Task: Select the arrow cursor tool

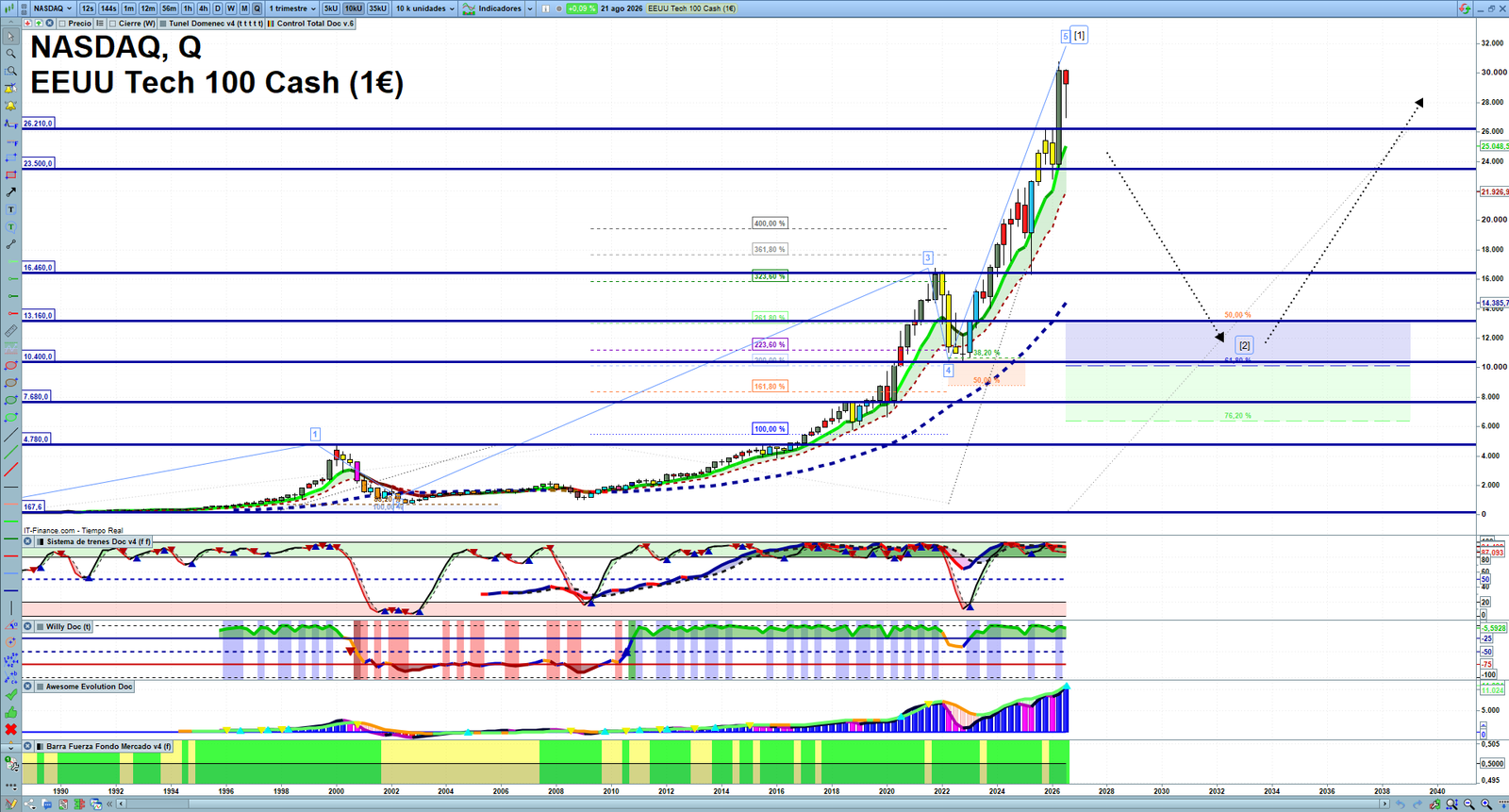Action: pos(10,37)
